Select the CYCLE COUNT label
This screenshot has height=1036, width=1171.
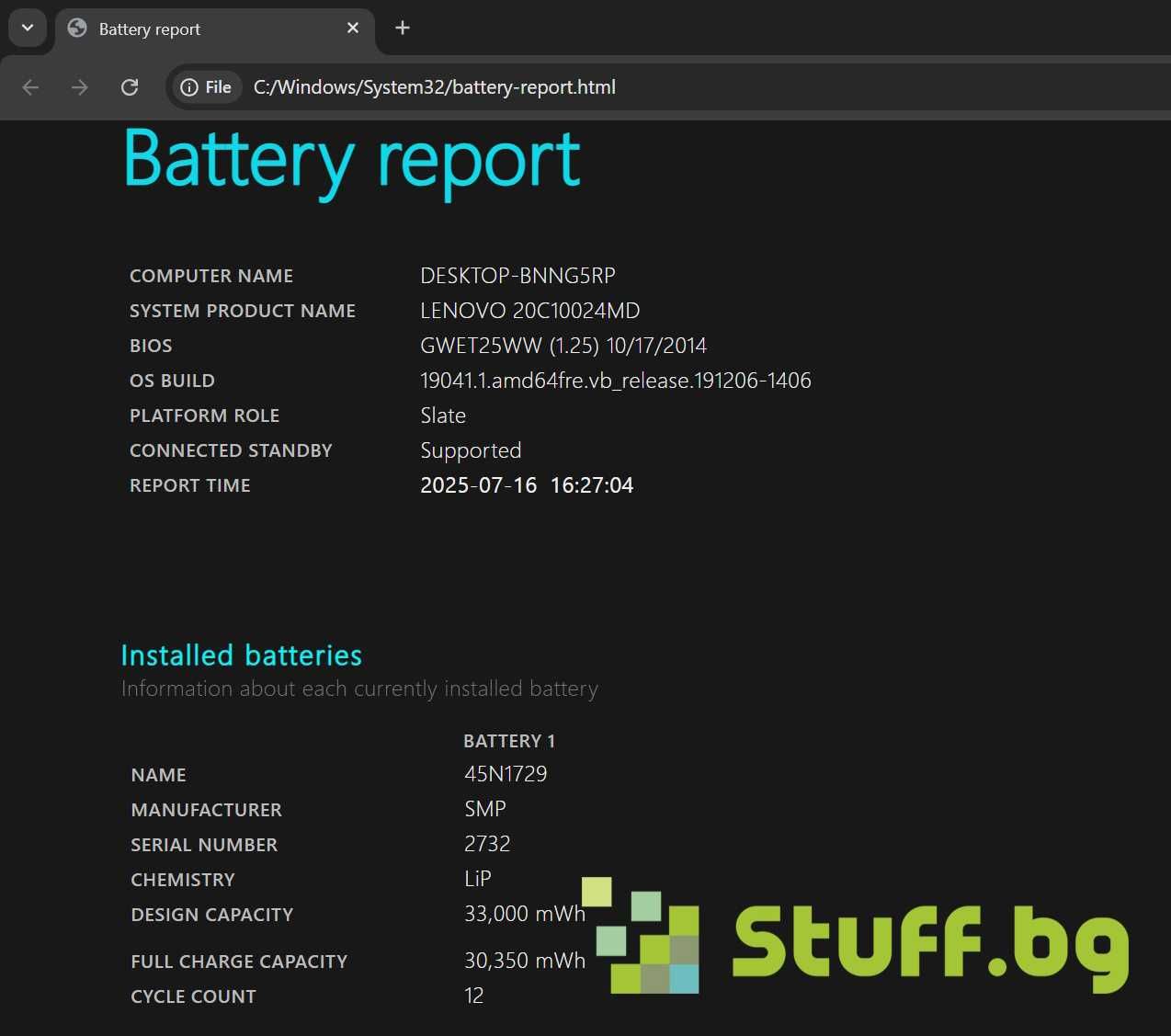point(193,996)
